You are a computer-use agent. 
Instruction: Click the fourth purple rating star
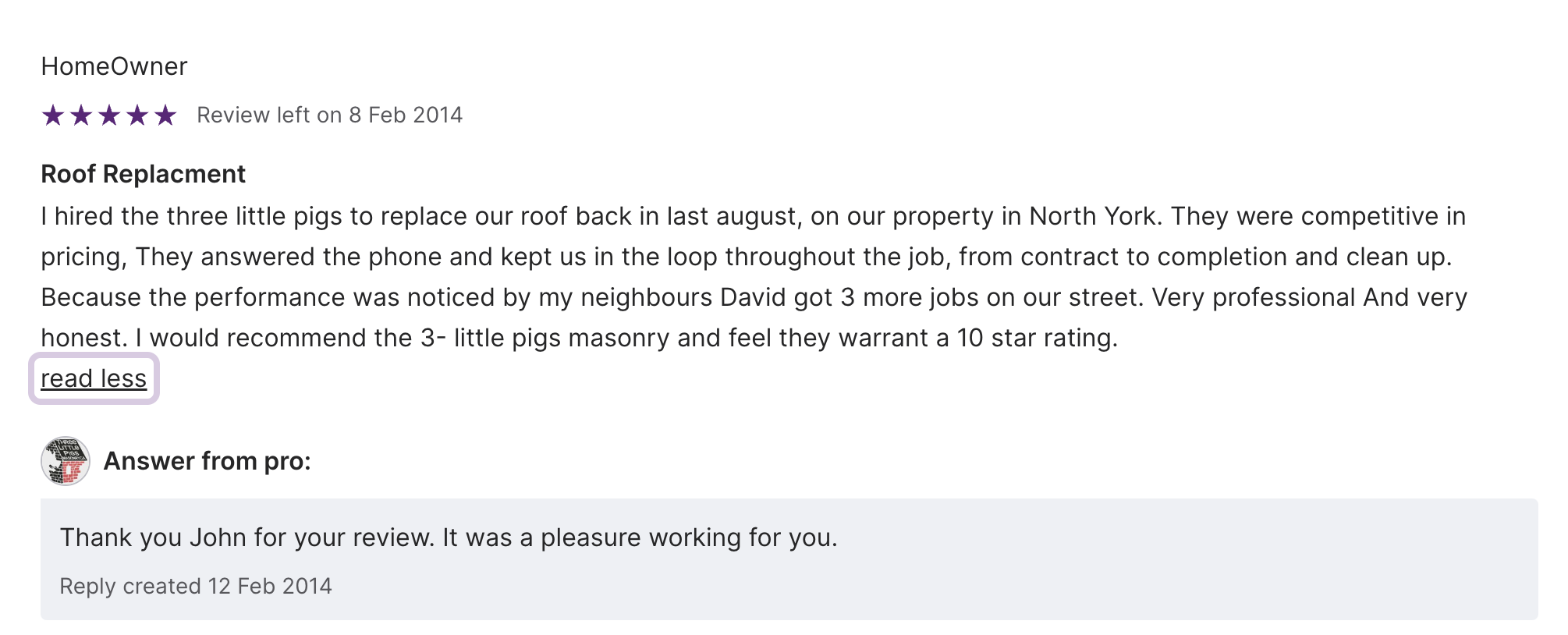[137, 115]
